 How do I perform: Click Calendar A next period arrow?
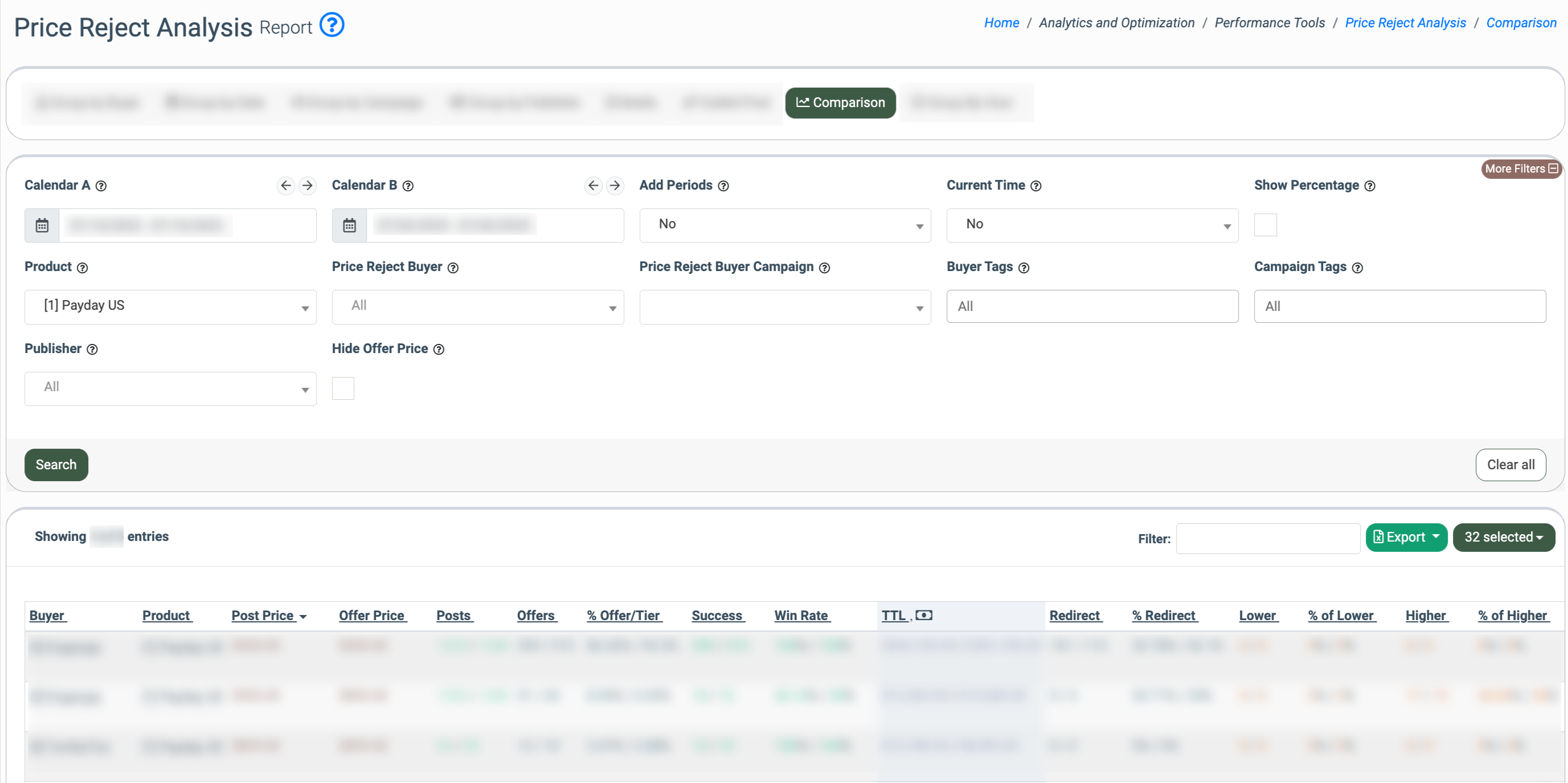[308, 185]
